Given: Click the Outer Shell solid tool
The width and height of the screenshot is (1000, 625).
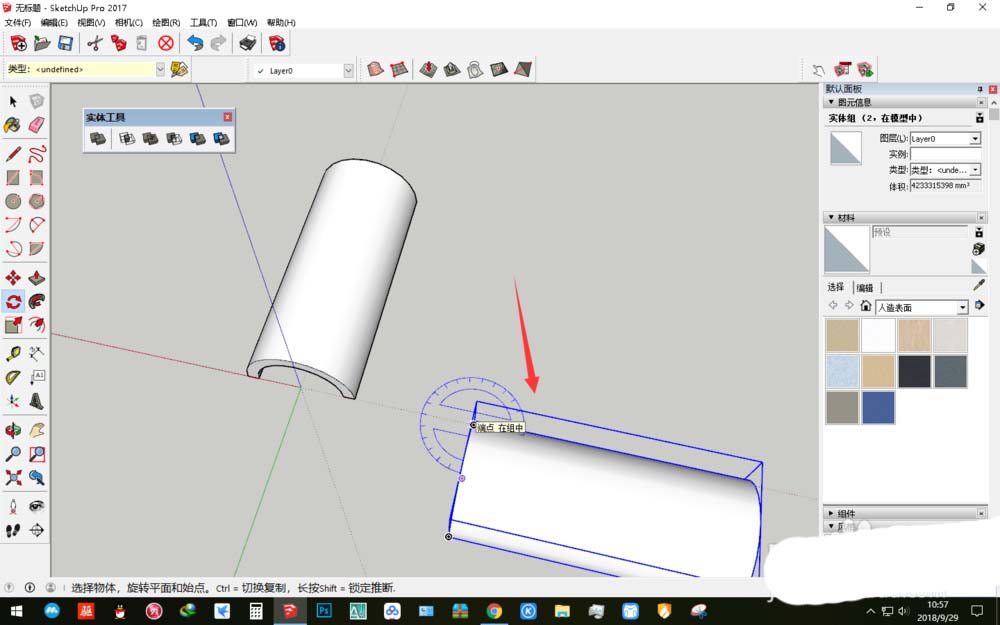Looking at the screenshot, I should click(98, 138).
